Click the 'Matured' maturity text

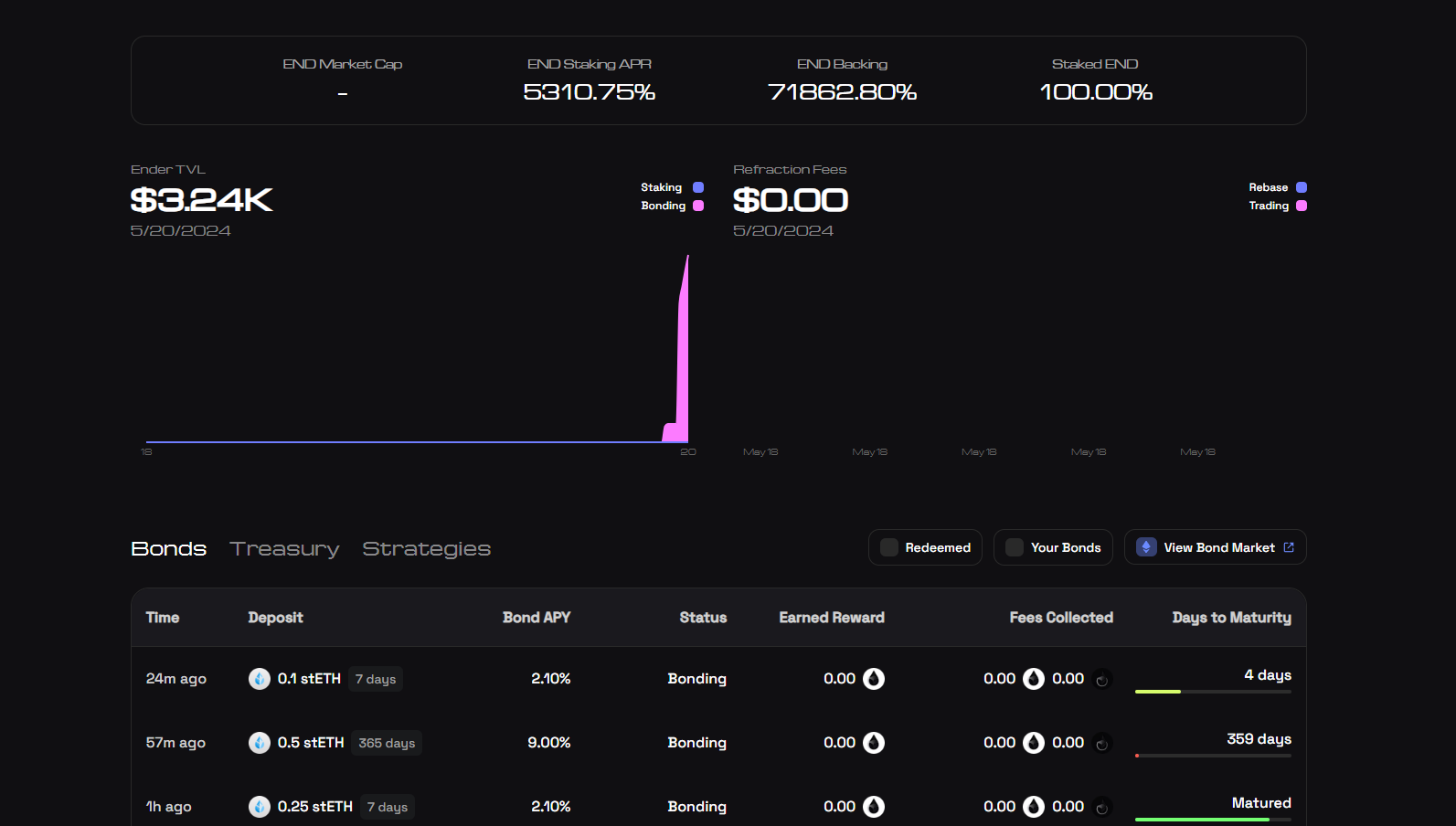1261,803
